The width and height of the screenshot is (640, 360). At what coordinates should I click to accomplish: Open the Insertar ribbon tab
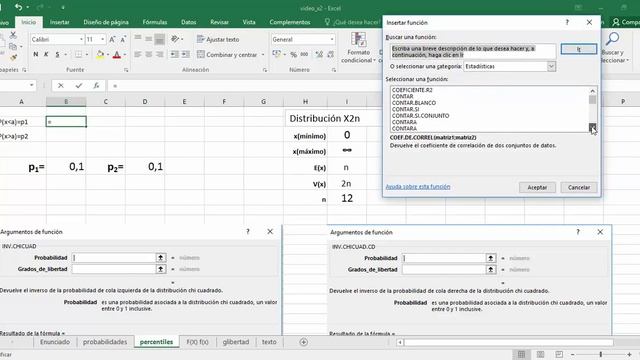pyautogui.click(x=60, y=22)
